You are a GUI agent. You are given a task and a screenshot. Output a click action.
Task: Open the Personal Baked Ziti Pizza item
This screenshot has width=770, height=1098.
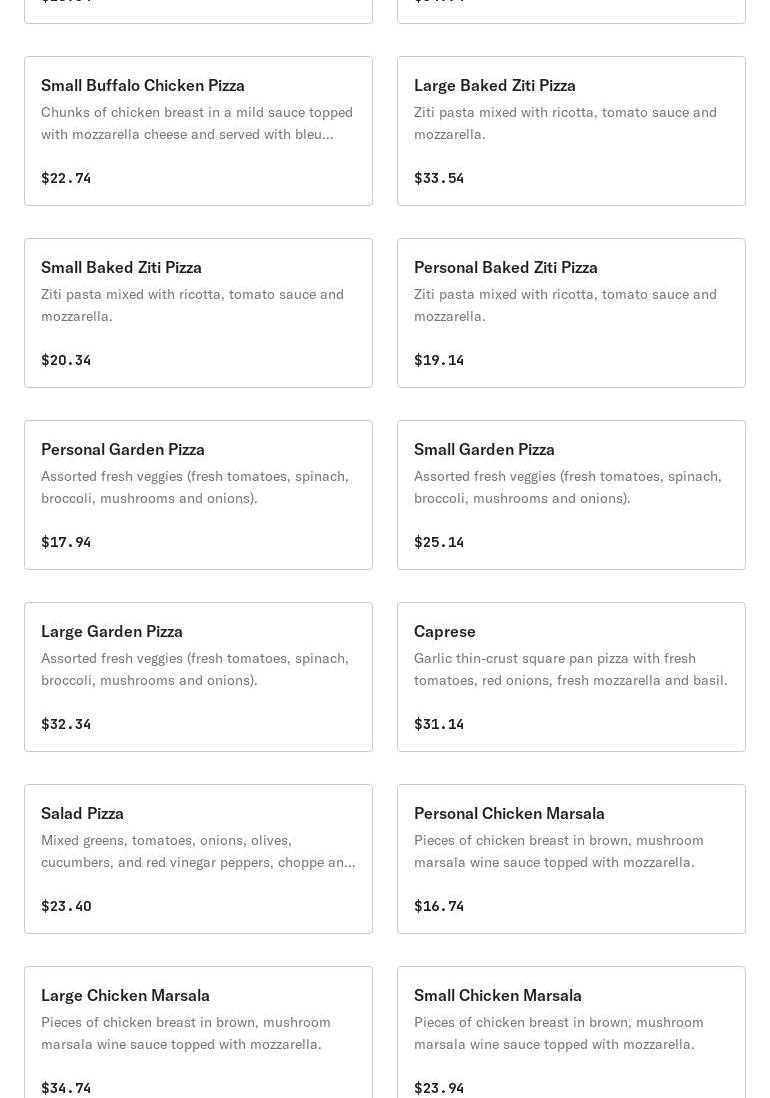571,313
